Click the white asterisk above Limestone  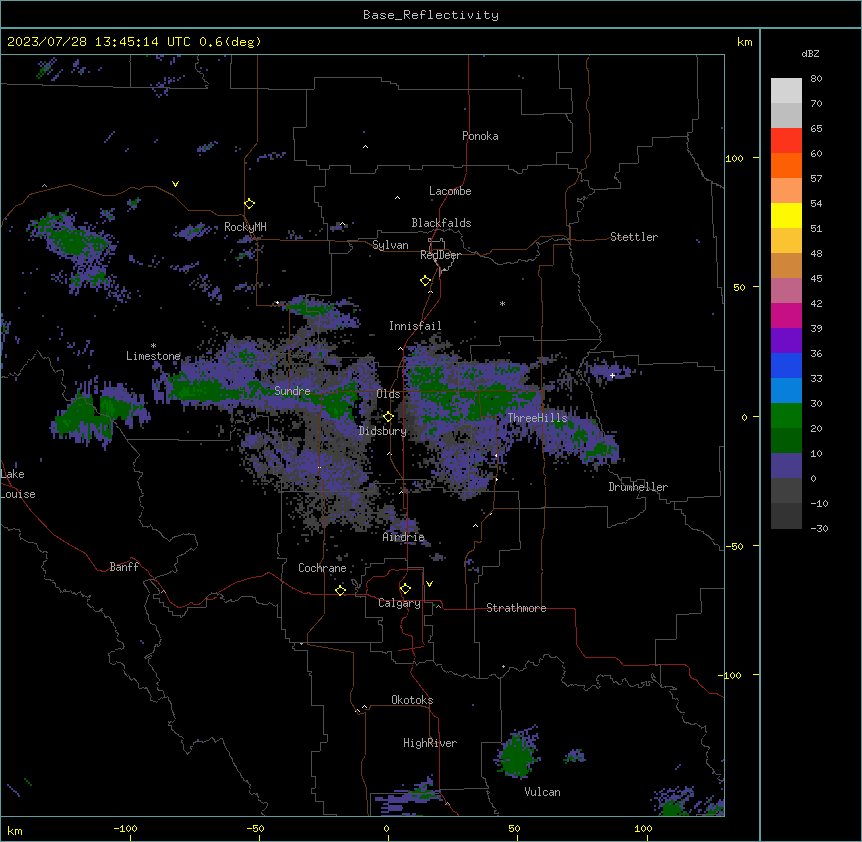(153, 346)
